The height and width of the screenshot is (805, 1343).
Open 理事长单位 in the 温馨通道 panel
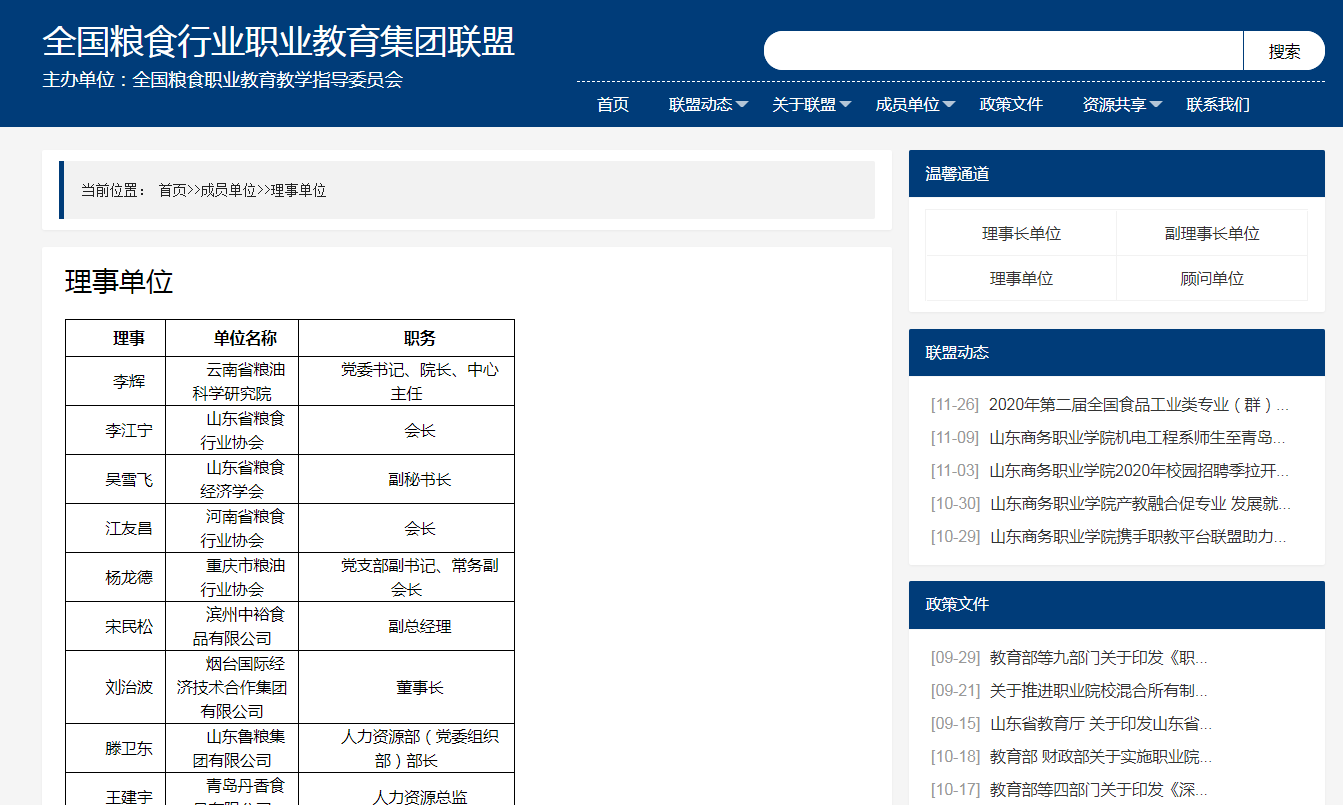click(x=1021, y=233)
